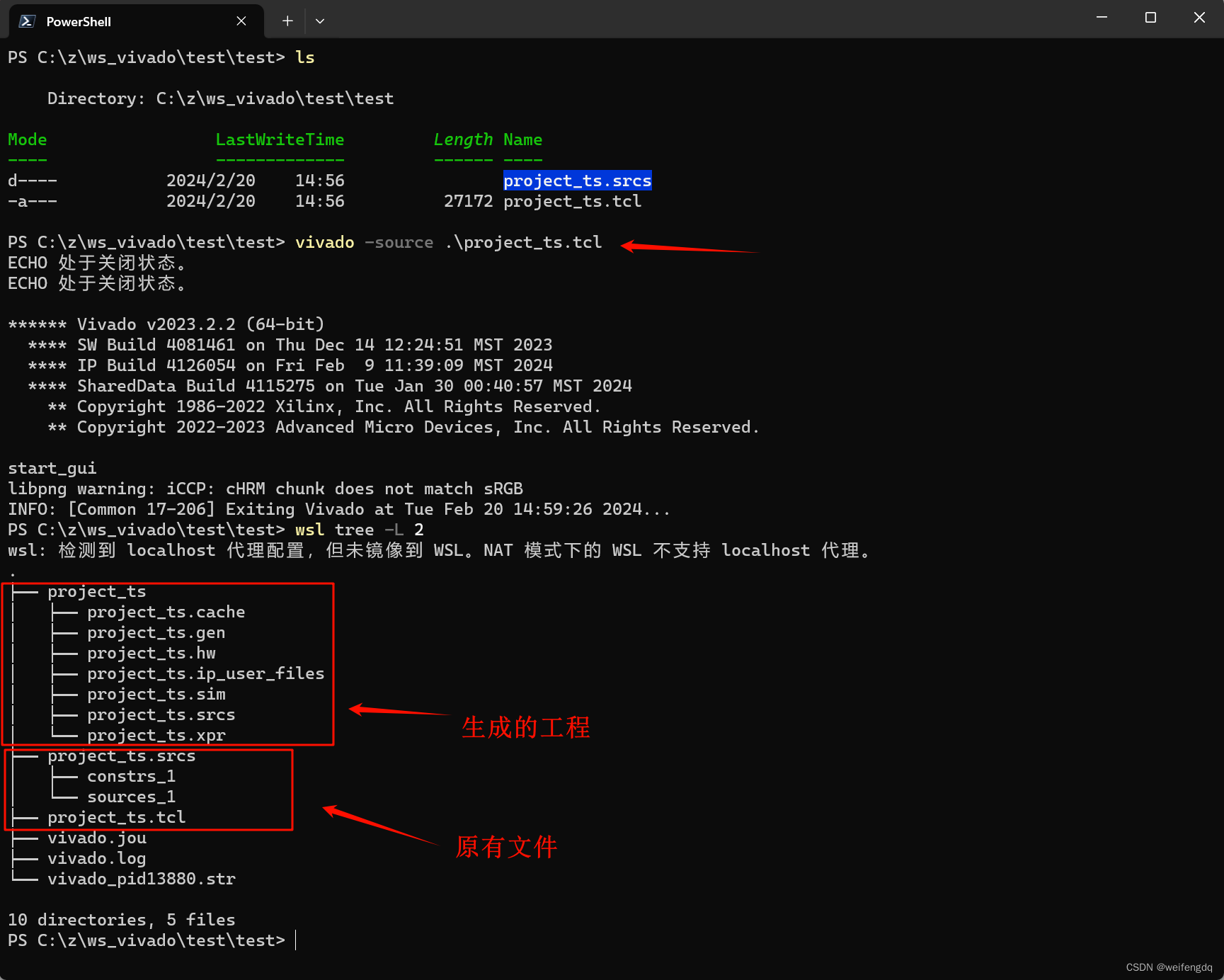The width and height of the screenshot is (1224, 980).
Task: Click vivado.log in the tree output
Action: pyautogui.click(x=97, y=858)
